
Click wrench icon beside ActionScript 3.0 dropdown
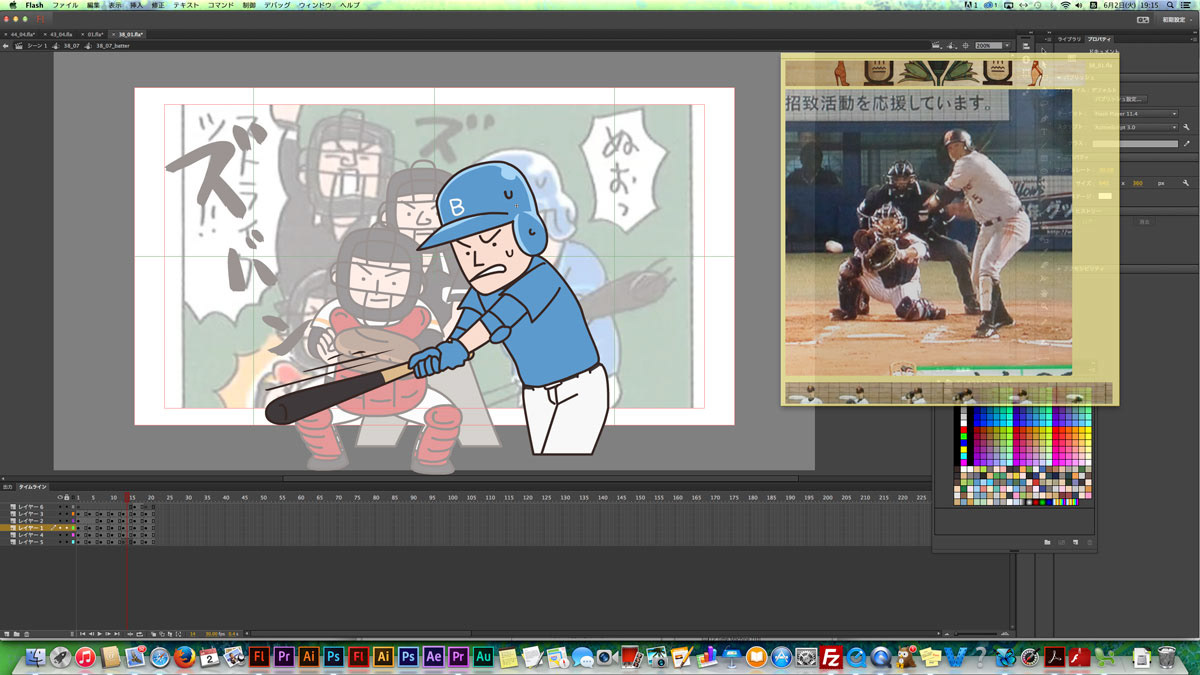pyautogui.click(x=1186, y=127)
